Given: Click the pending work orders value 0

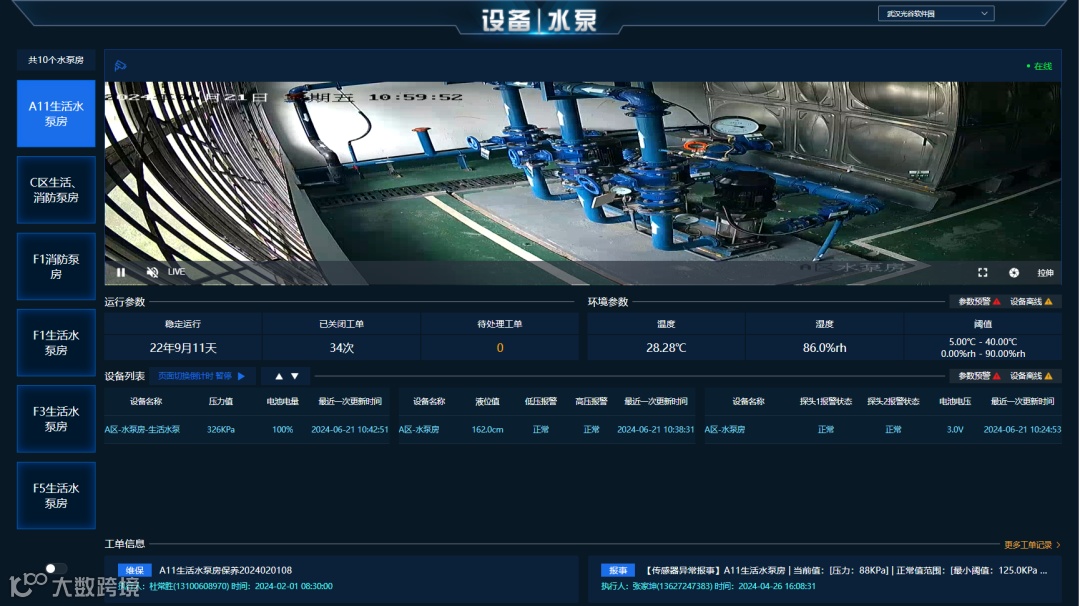Looking at the screenshot, I should [x=500, y=348].
